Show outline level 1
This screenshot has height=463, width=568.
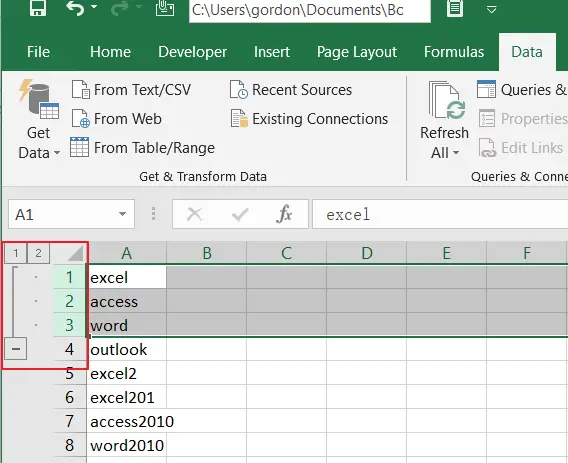tap(16, 253)
